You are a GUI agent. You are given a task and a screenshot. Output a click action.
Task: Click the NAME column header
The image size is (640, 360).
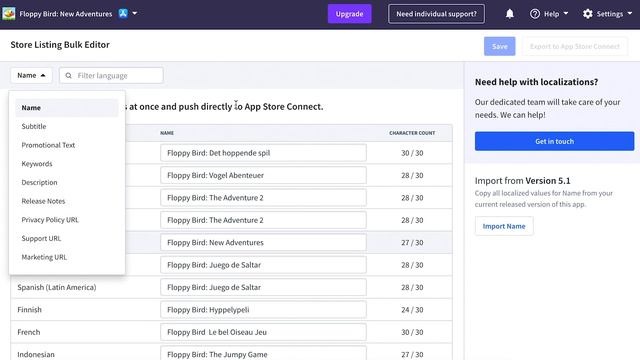click(x=167, y=133)
